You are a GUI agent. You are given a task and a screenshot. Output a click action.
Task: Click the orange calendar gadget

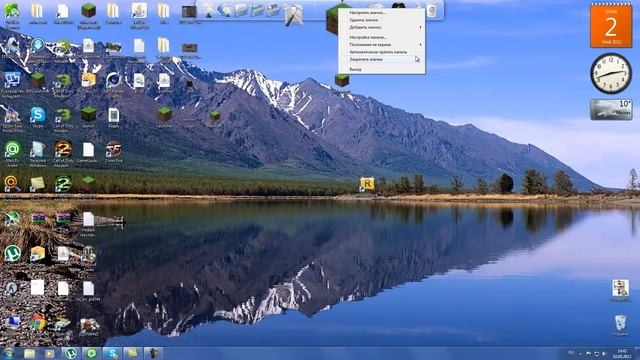point(611,26)
